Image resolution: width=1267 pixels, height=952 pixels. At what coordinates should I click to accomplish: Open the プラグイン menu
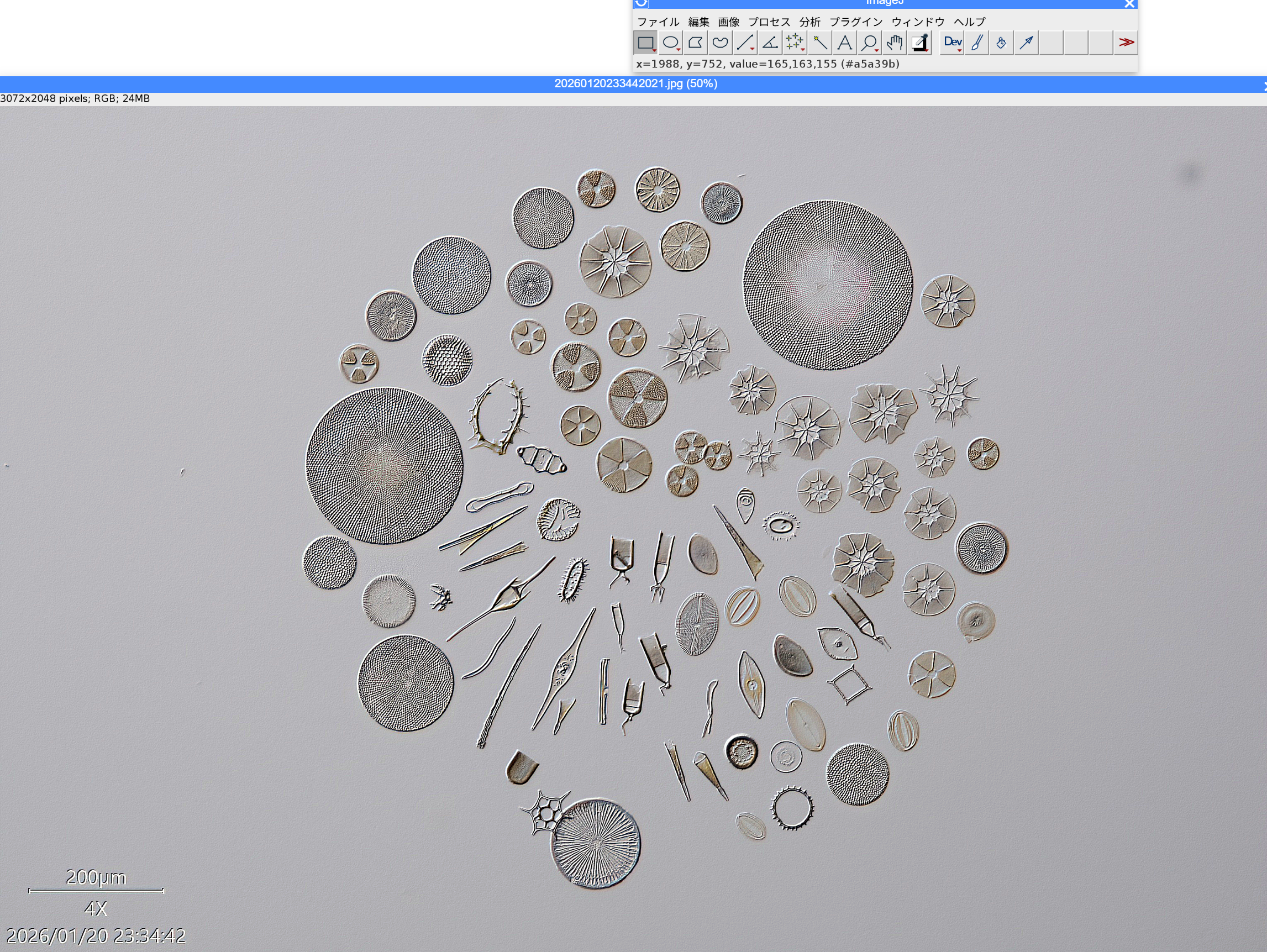[856, 22]
